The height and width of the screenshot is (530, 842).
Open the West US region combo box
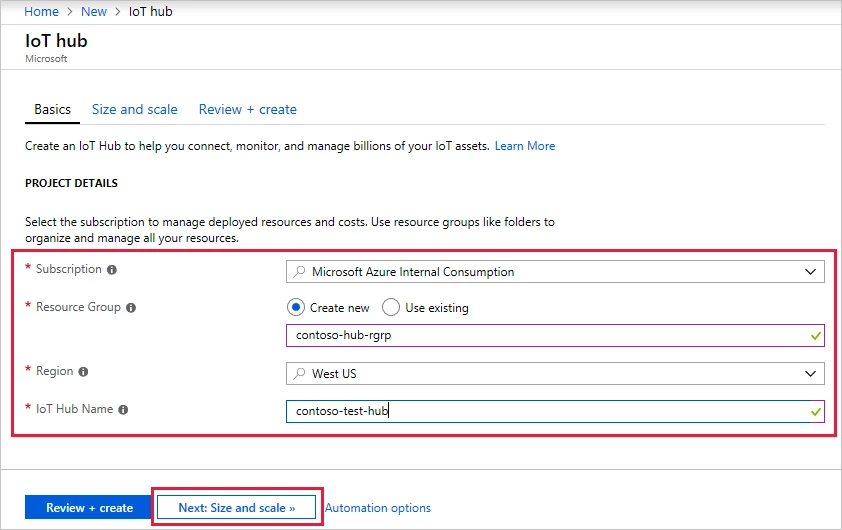point(555,373)
